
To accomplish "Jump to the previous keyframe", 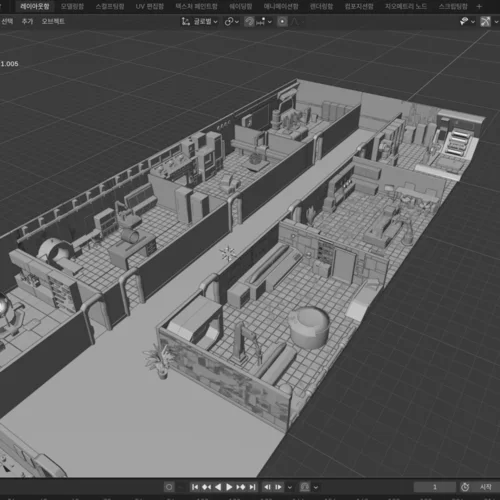I will point(206,487).
